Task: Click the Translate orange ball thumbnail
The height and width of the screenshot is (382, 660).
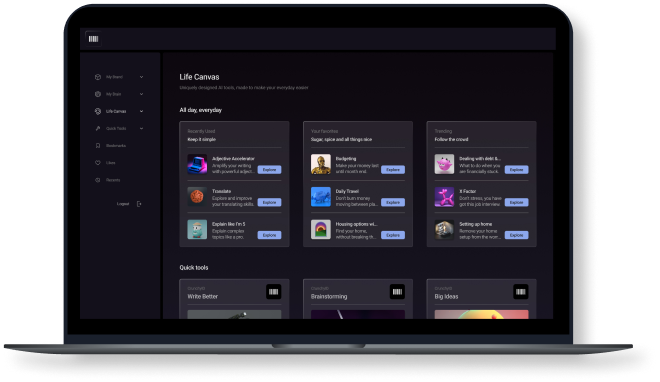Action: coord(197,197)
